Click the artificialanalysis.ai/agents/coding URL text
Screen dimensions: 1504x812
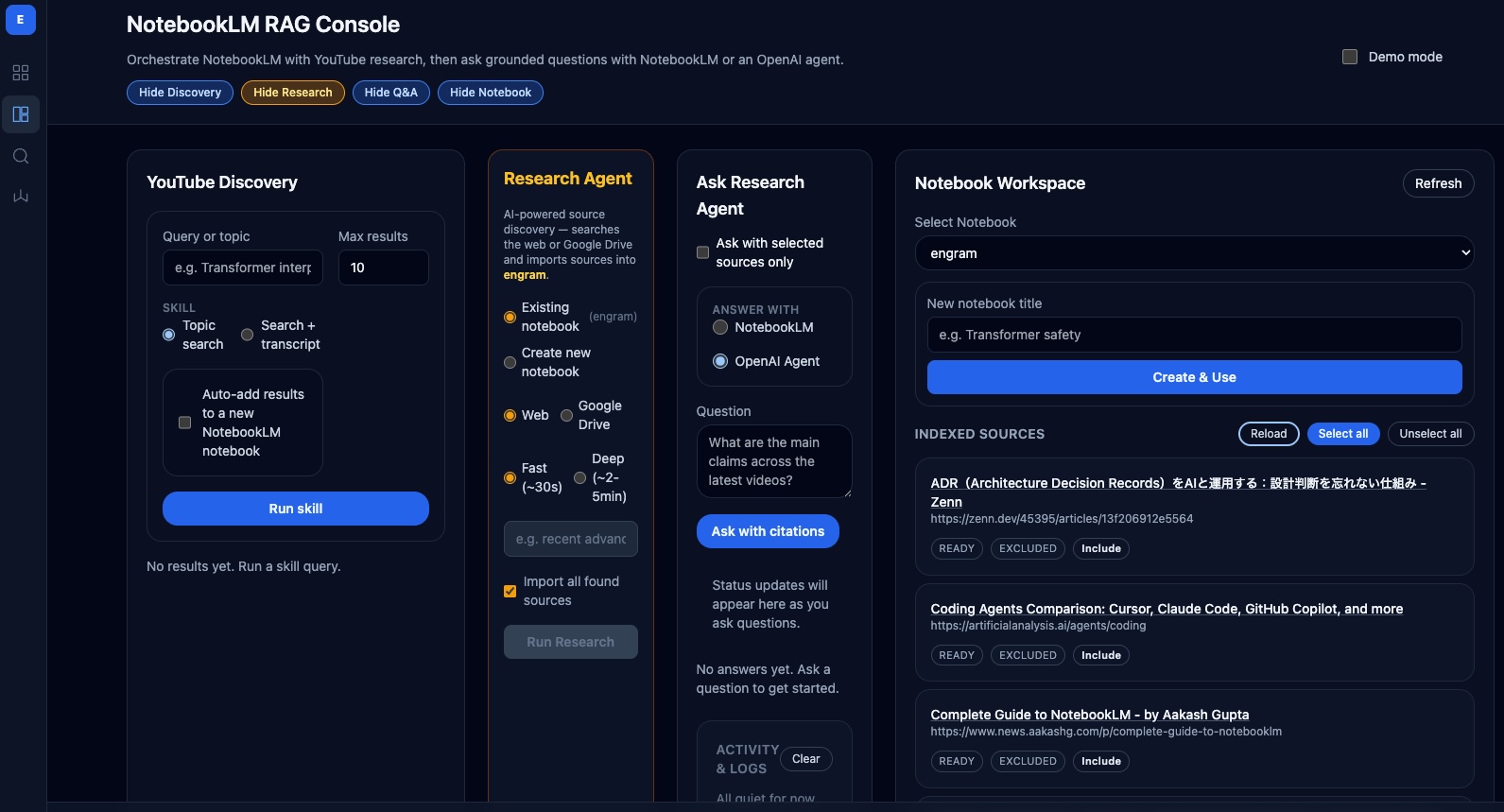pyautogui.click(x=1038, y=626)
